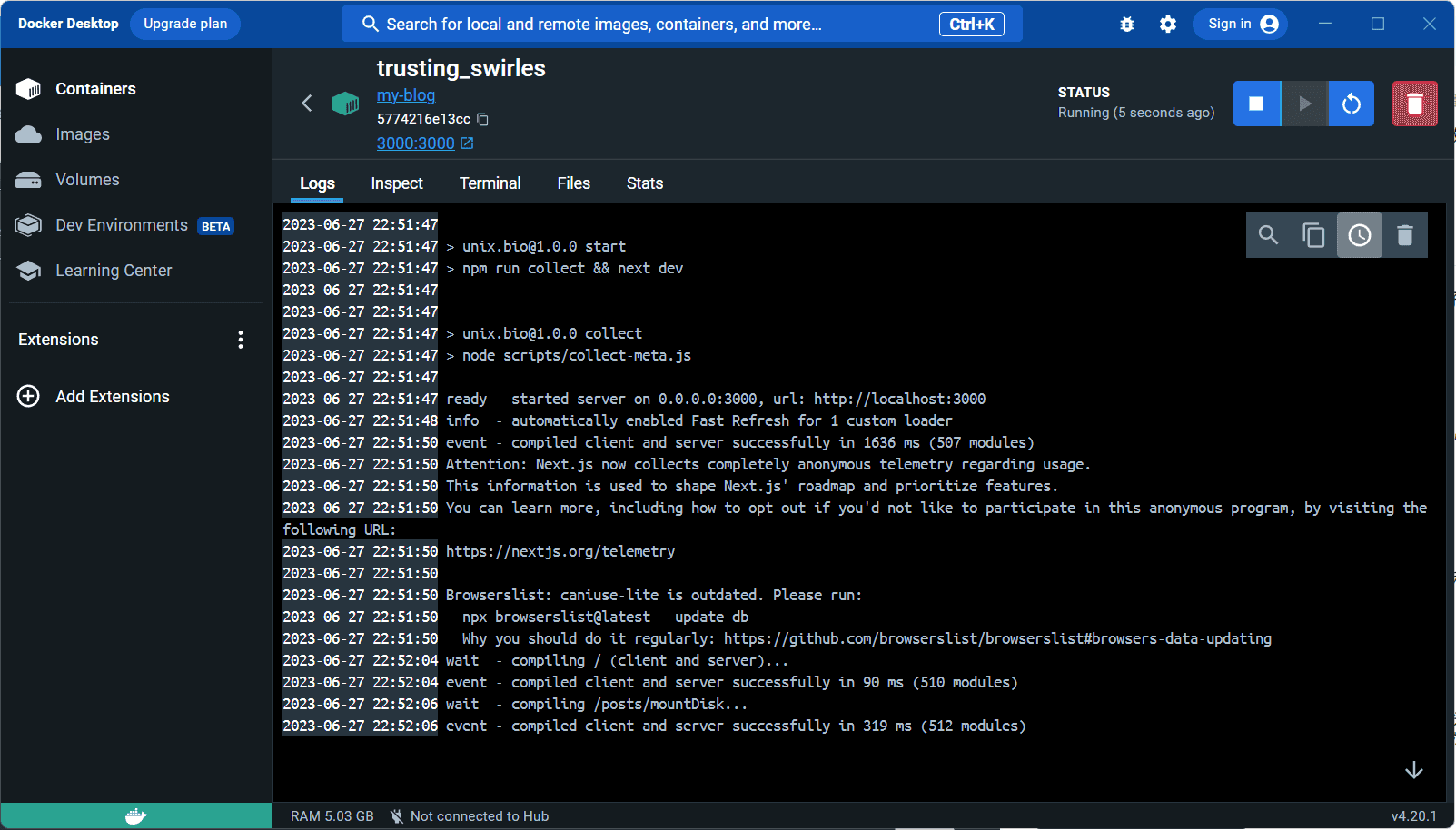Screen dimensions: 1456x830
Task: Click the Running status text
Action: [1136, 113]
